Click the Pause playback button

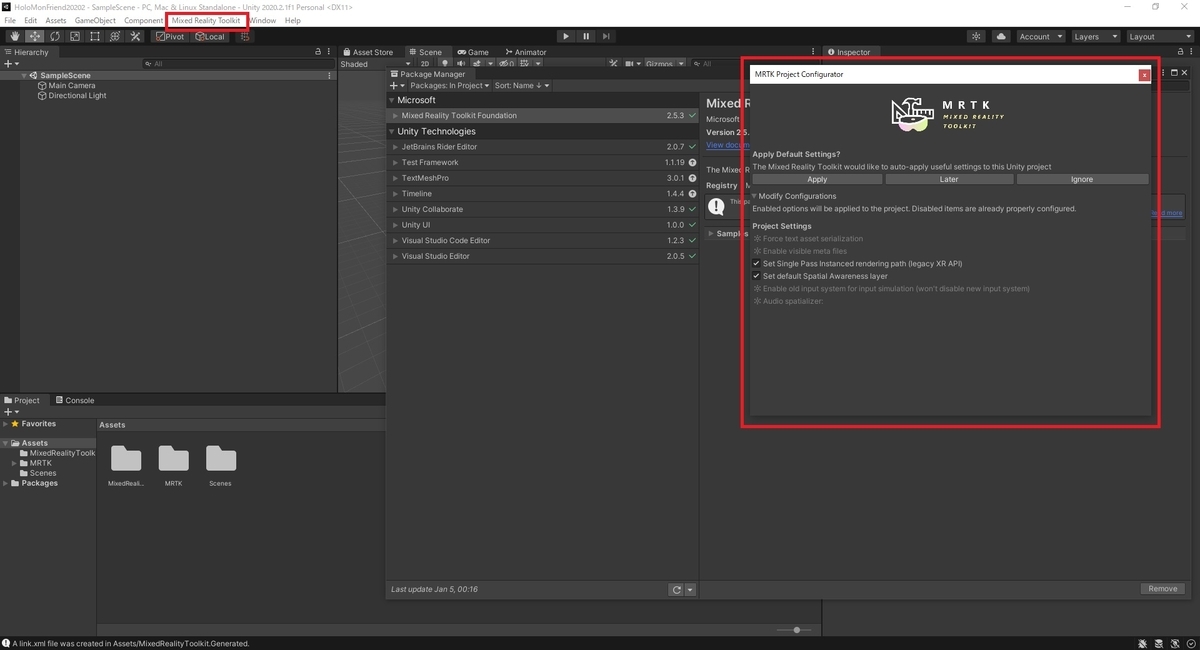(586, 36)
